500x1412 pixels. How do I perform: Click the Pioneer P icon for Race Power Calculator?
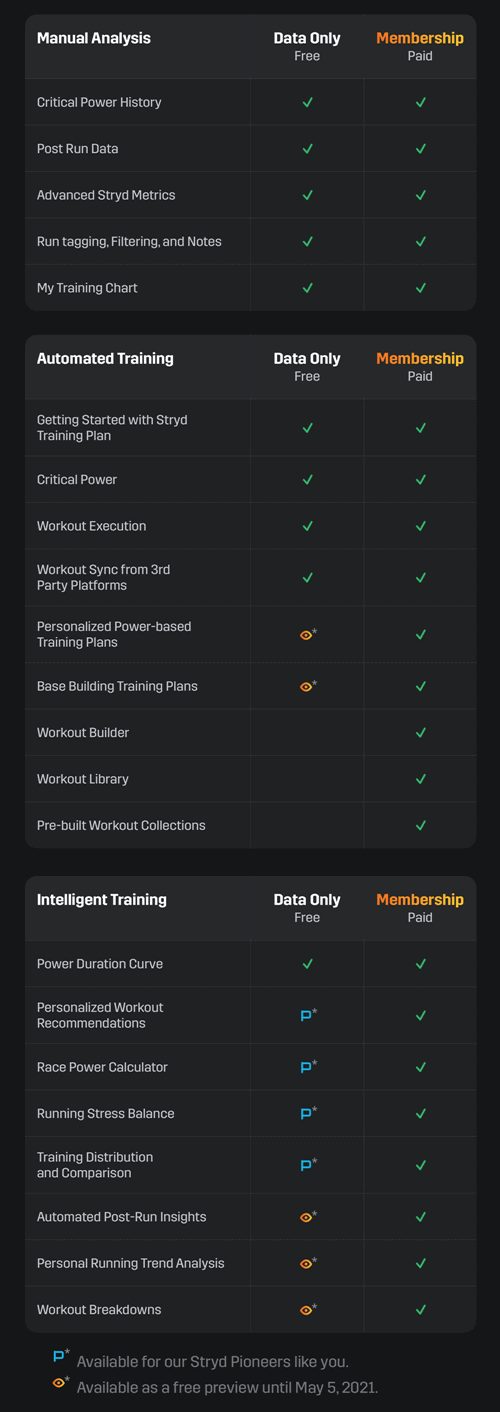(307, 1067)
